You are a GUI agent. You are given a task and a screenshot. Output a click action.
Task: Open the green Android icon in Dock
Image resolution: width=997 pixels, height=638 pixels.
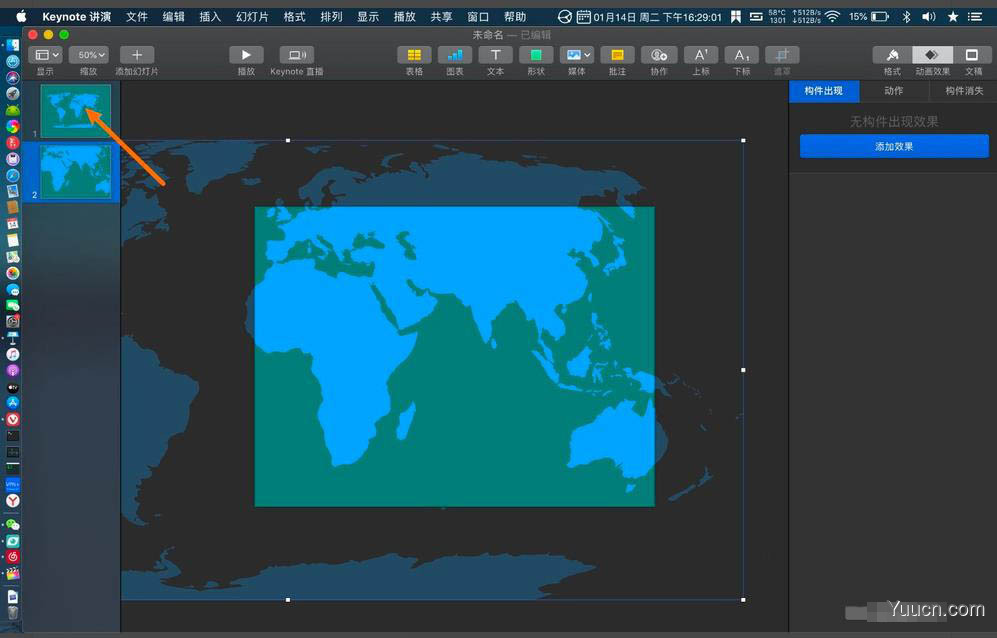[x=13, y=110]
